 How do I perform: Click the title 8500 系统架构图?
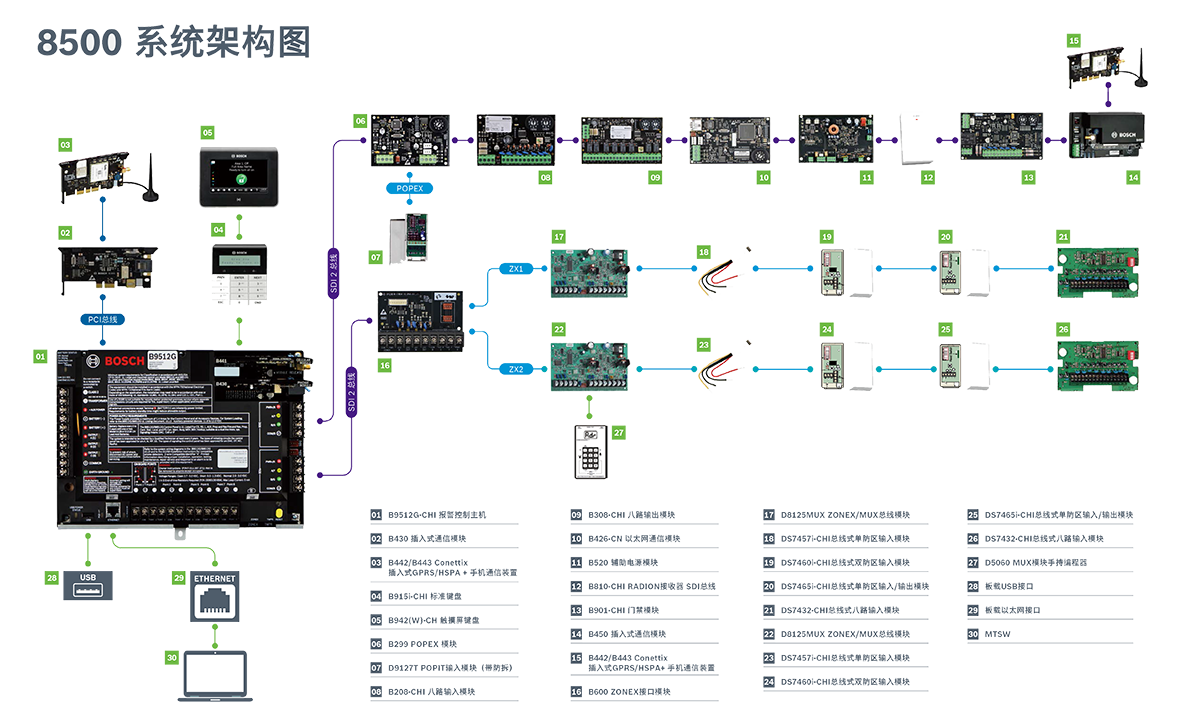173,42
